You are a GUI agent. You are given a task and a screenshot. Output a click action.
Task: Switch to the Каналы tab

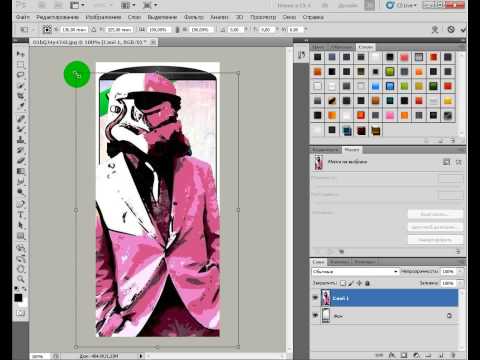click(x=339, y=262)
